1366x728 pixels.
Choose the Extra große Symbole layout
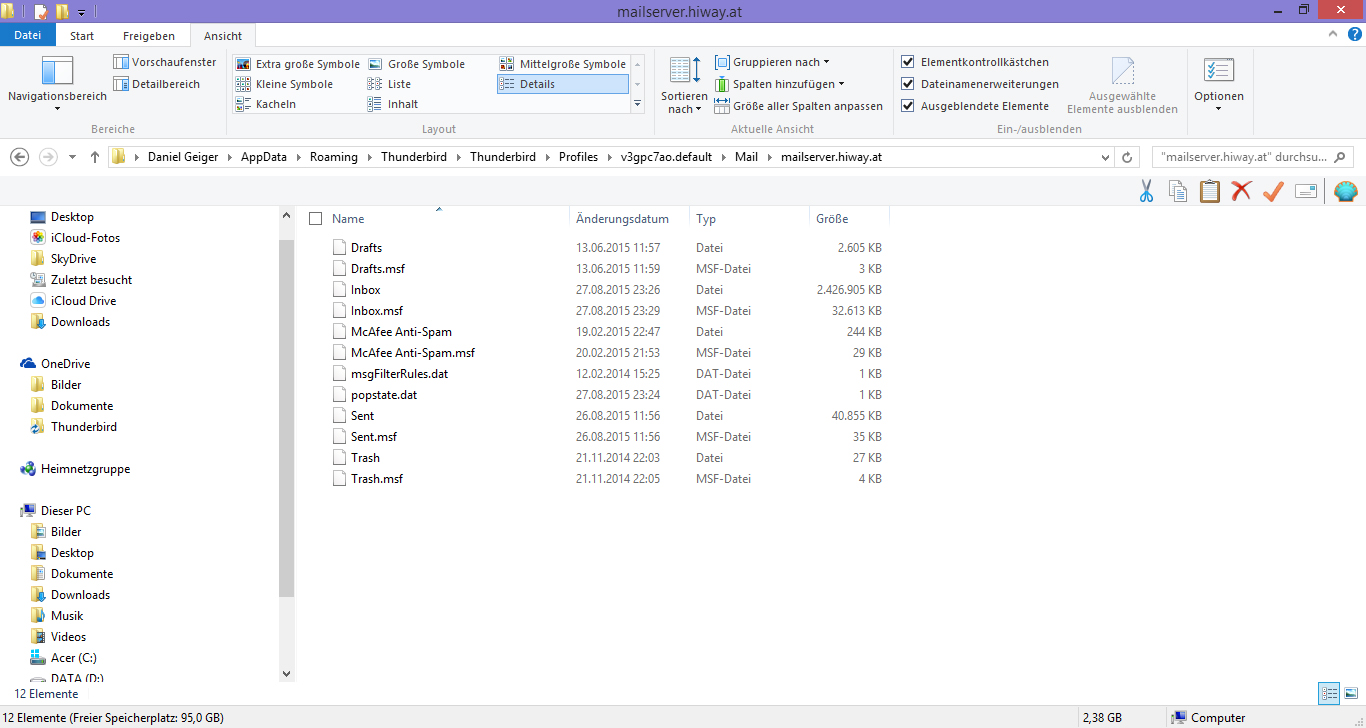pyautogui.click(x=298, y=64)
